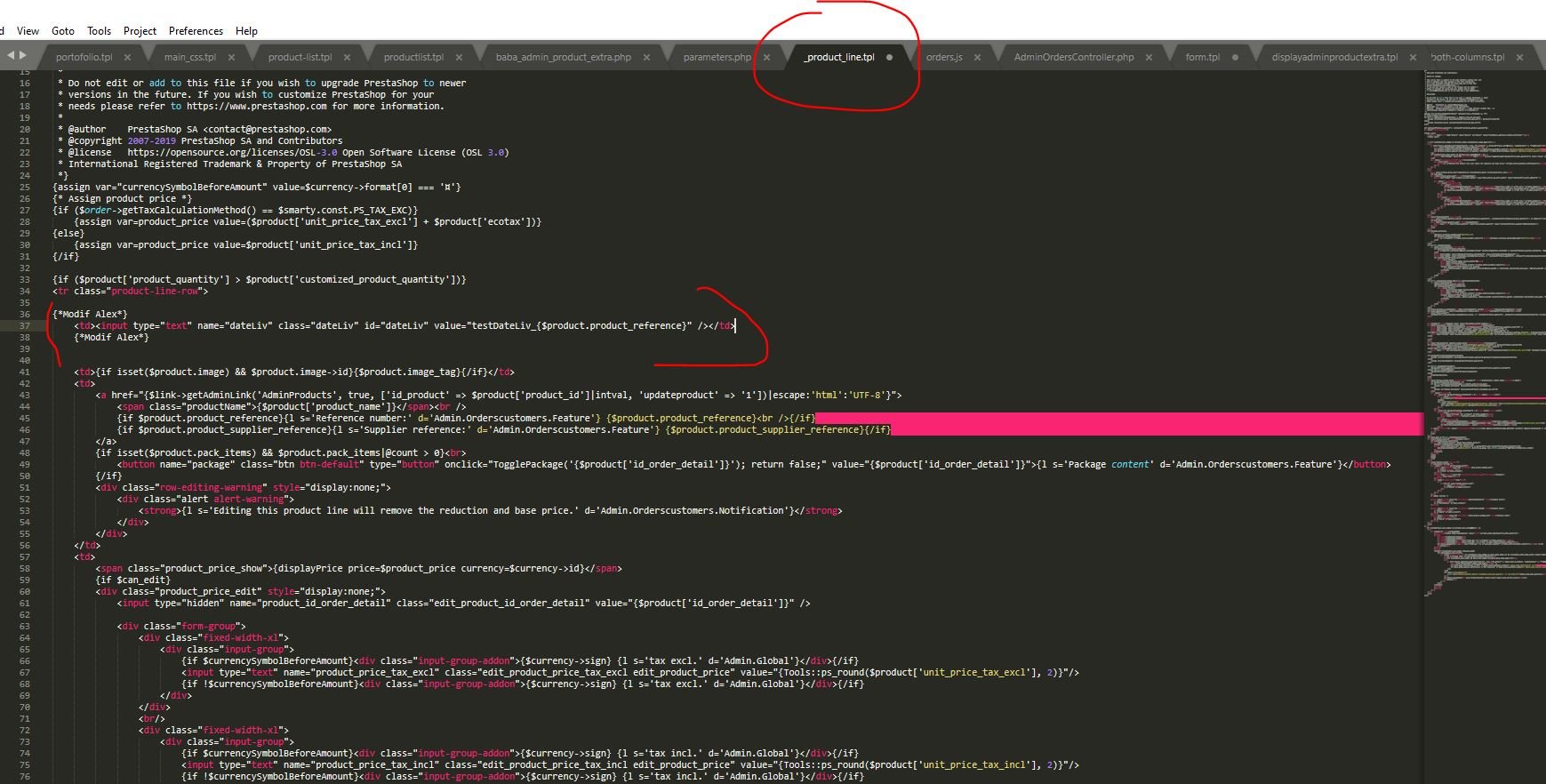Close the product-list.tpl tab
Image resolution: width=1546 pixels, height=784 pixels.
(x=347, y=57)
